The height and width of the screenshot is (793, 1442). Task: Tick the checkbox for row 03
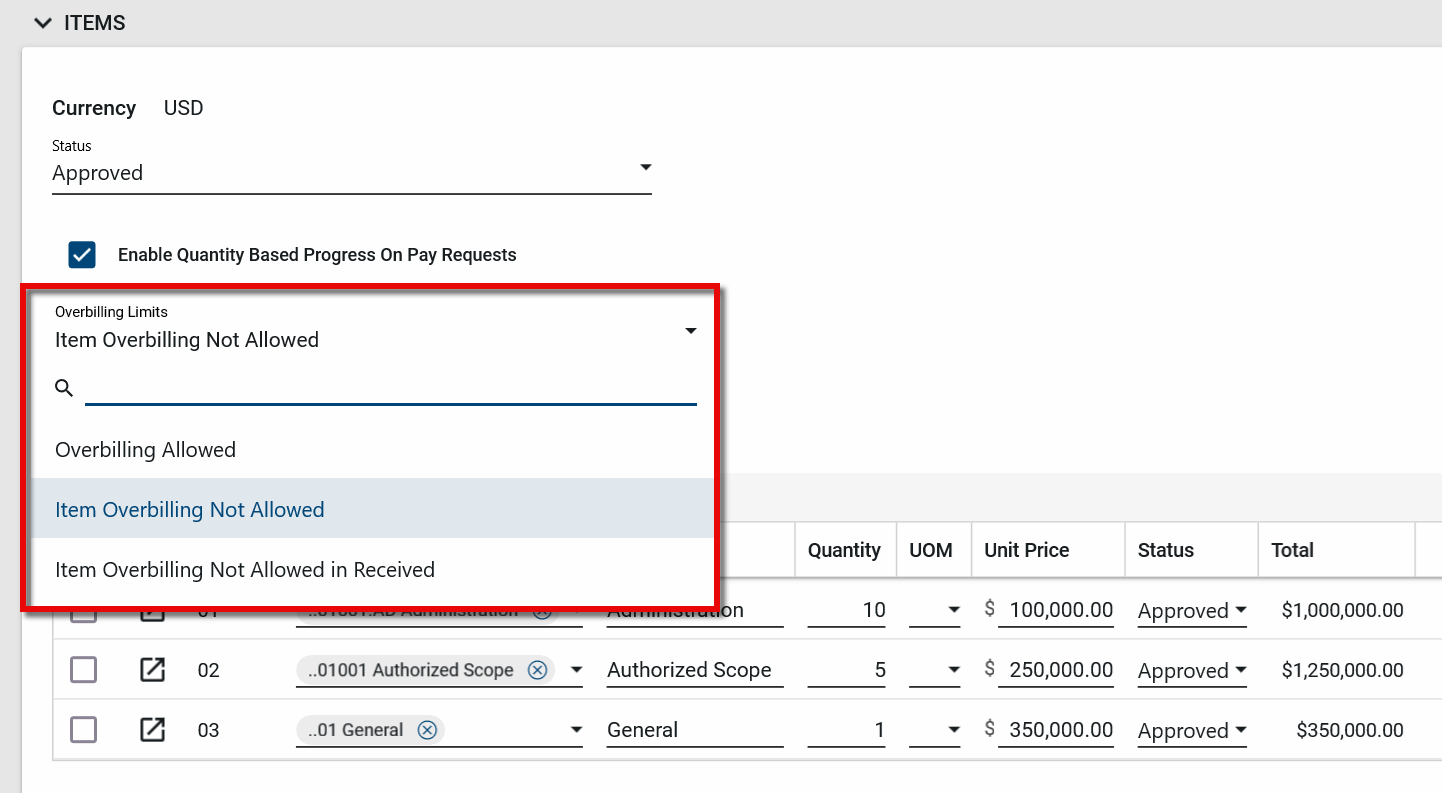click(83, 730)
